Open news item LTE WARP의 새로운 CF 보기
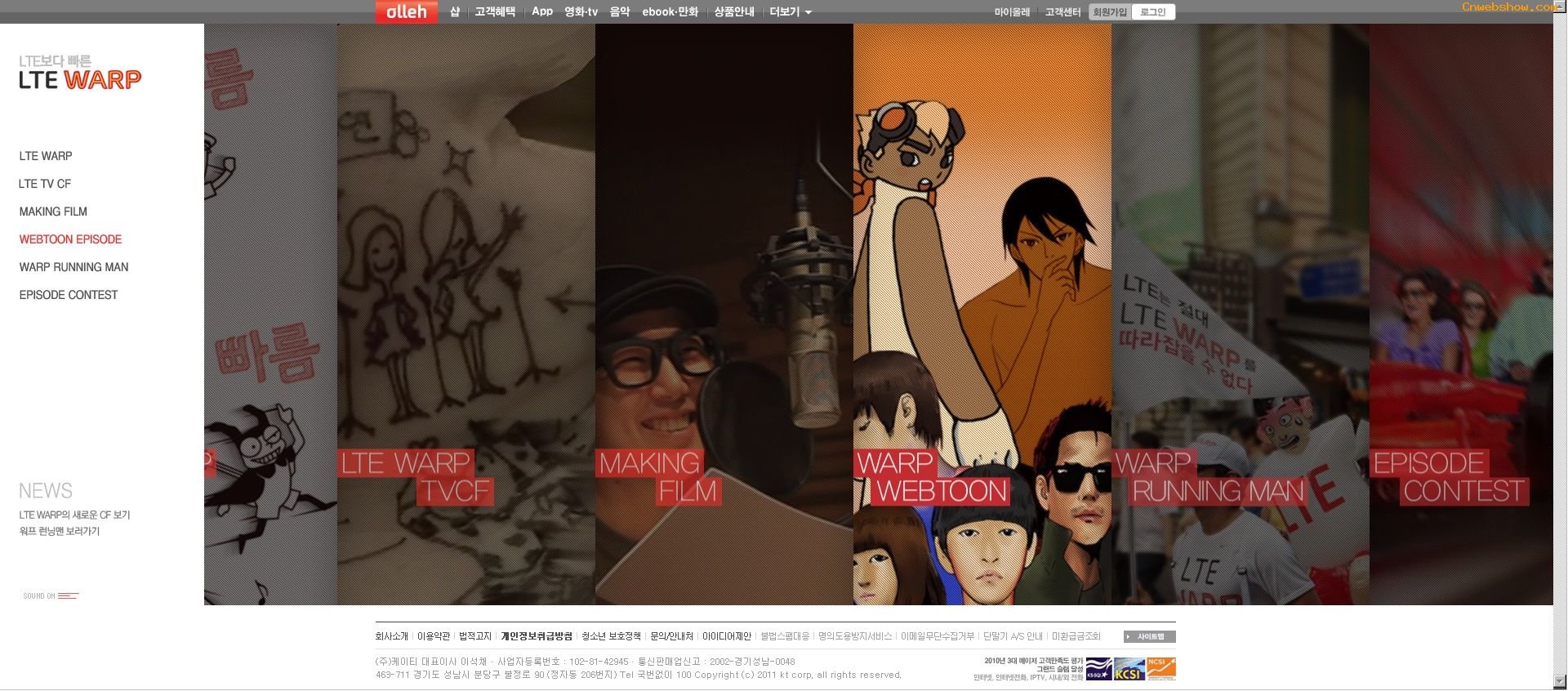Screen dimensions: 1568x691 tap(74, 515)
